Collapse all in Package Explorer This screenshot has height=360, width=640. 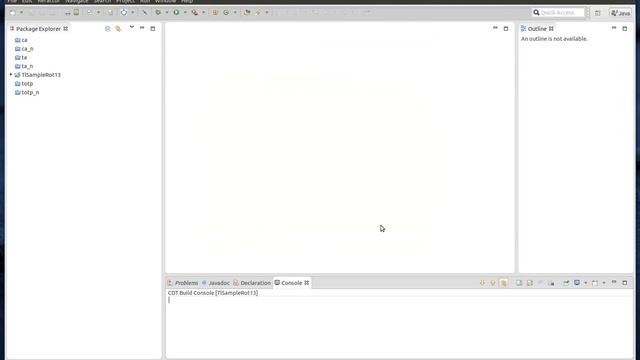(x=107, y=29)
